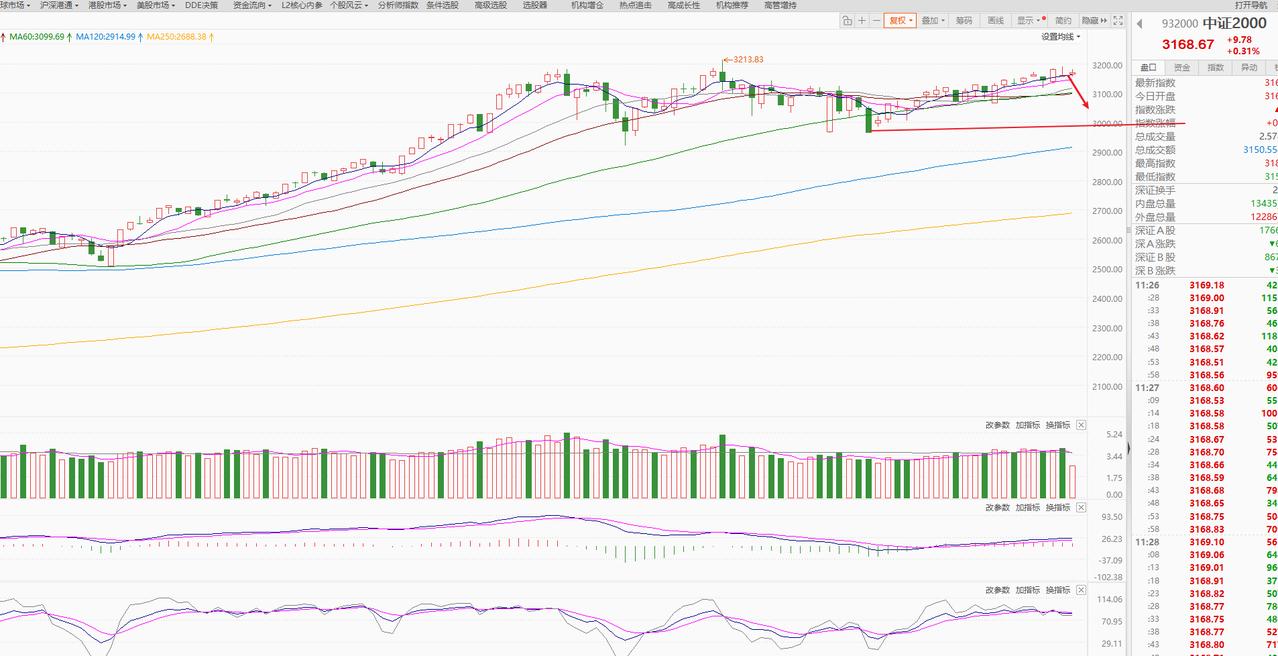Click 改参数 in volume panel

click(x=997, y=424)
